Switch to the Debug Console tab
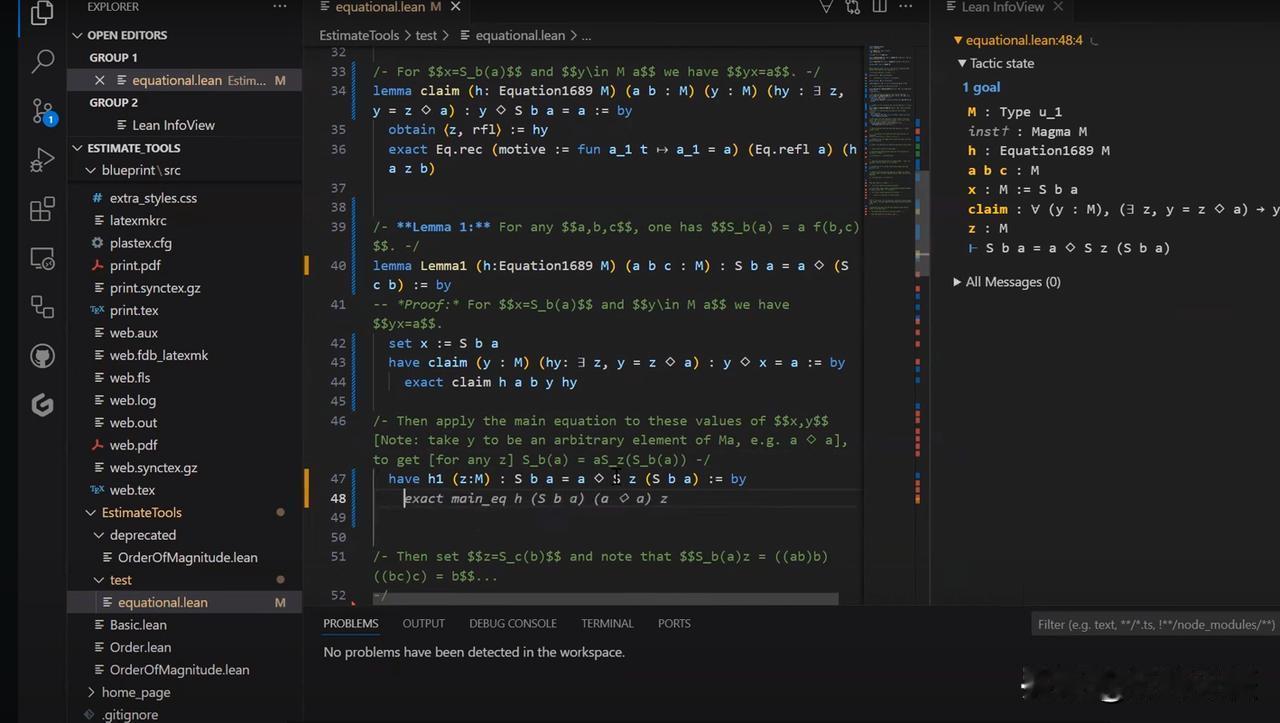The image size is (1280, 723). tap(513, 623)
